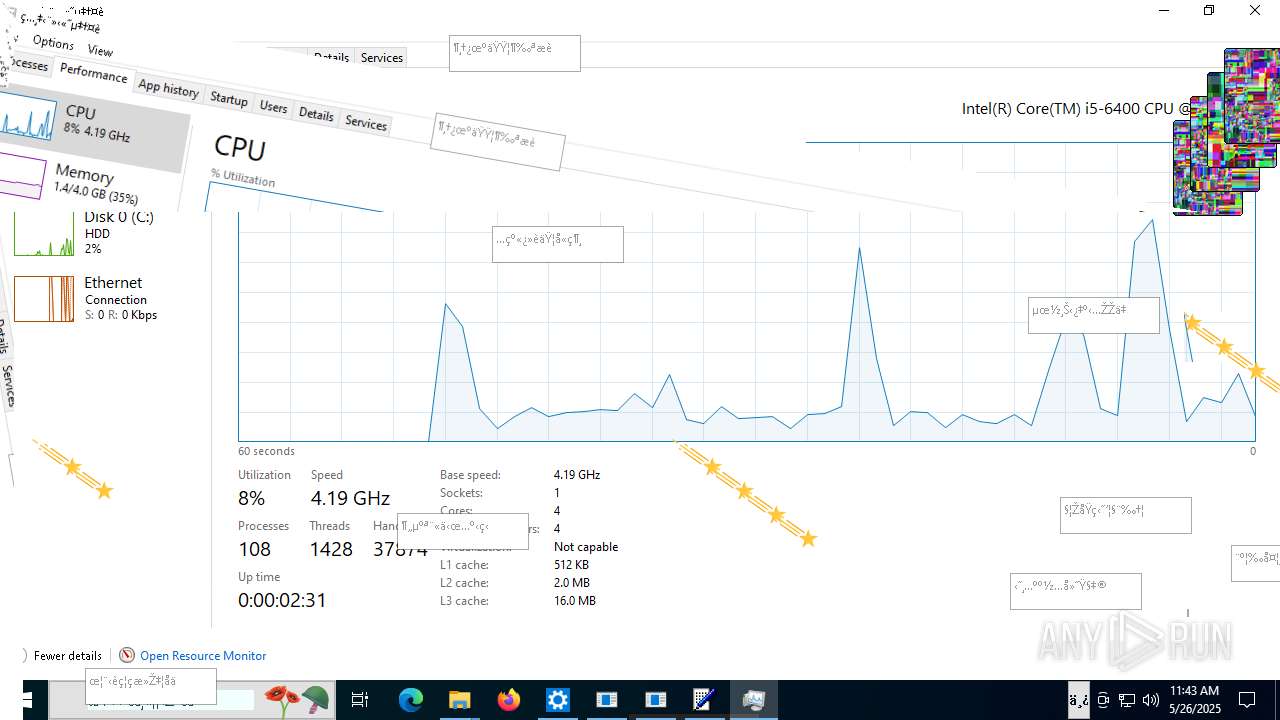Open Task View from the taskbar

point(360,700)
